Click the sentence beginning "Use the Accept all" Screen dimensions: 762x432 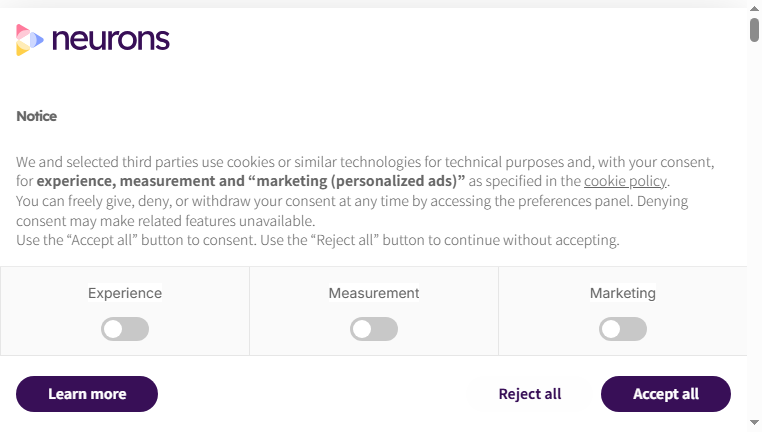[318, 240]
